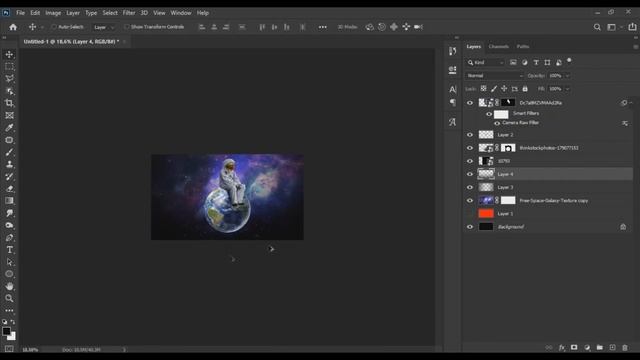Click the share button in options bar

pyautogui.click(x=632, y=27)
